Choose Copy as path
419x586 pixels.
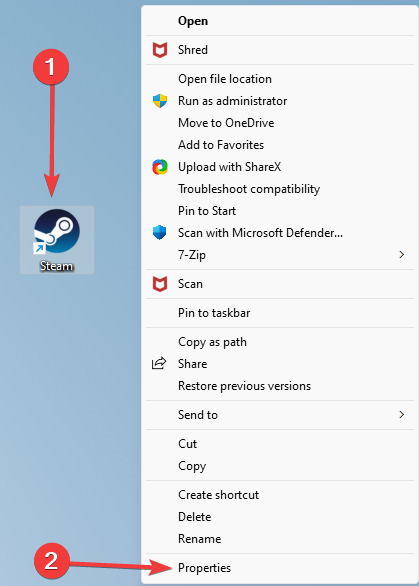point(280,342)
